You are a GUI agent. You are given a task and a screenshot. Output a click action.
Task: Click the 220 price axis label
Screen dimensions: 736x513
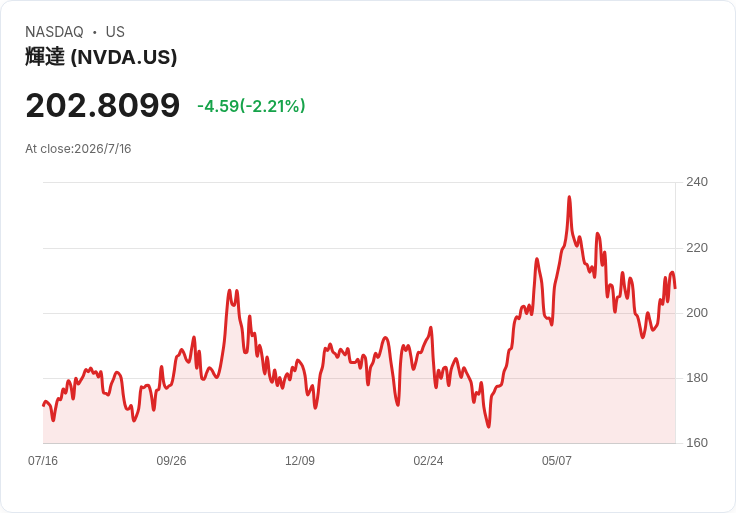pyautogui.click(x=697, y=248)
